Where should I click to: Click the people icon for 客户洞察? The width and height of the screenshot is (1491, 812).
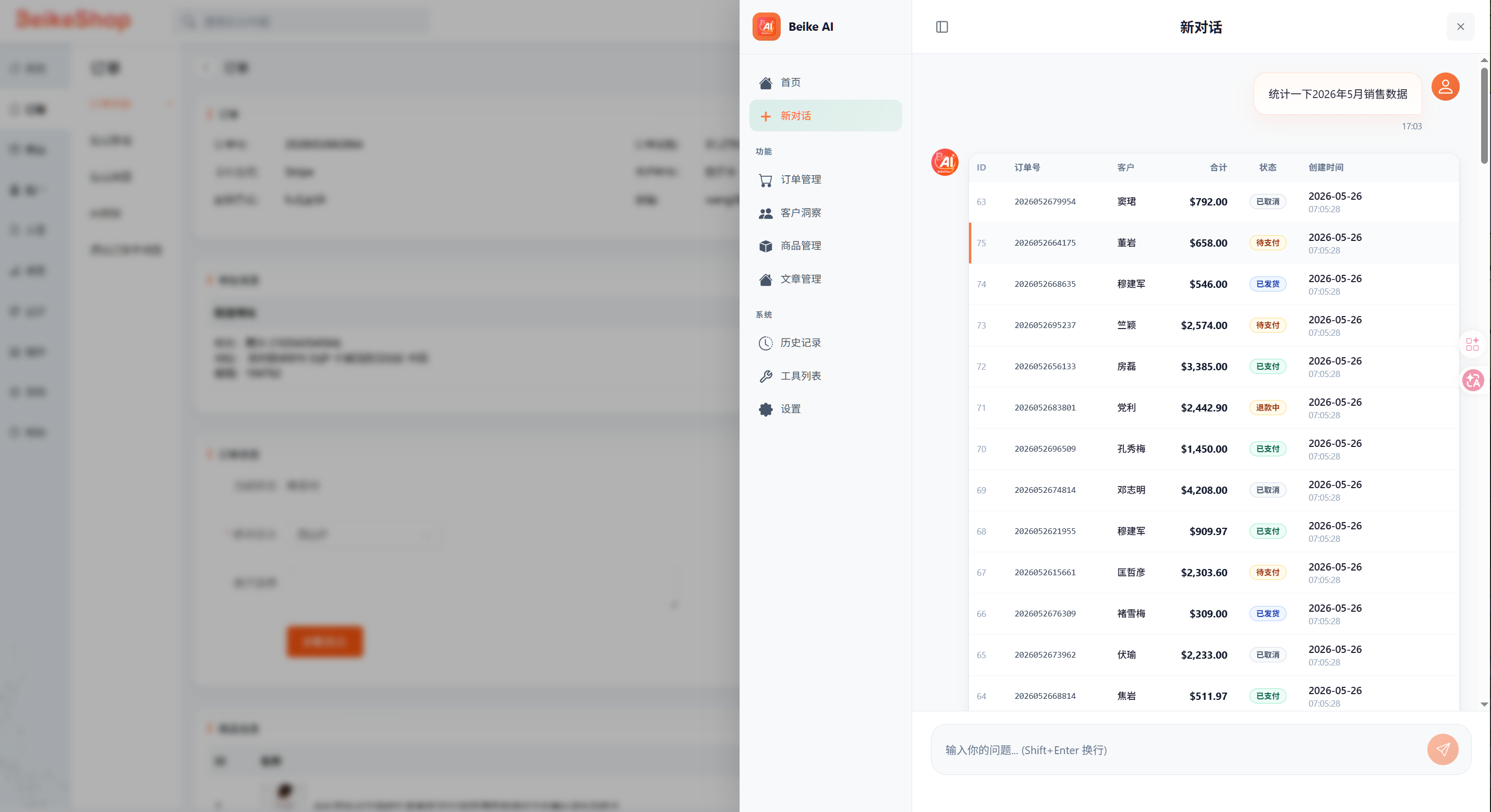(x=766, y=214)
